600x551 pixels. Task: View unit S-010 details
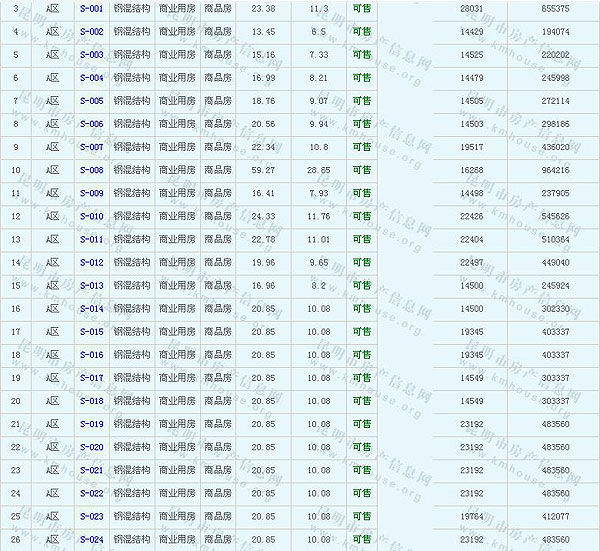[x=91, y=216]
